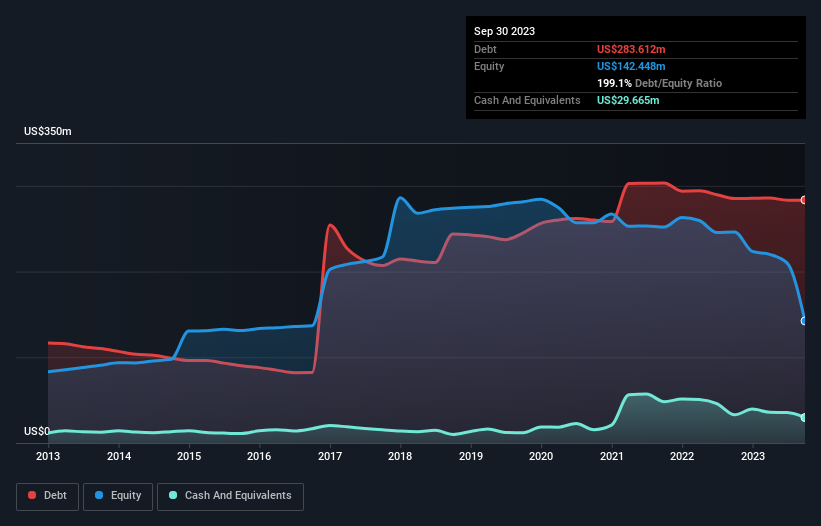Click the Equity value US$142.448m in tooltip

coord(631,66)
